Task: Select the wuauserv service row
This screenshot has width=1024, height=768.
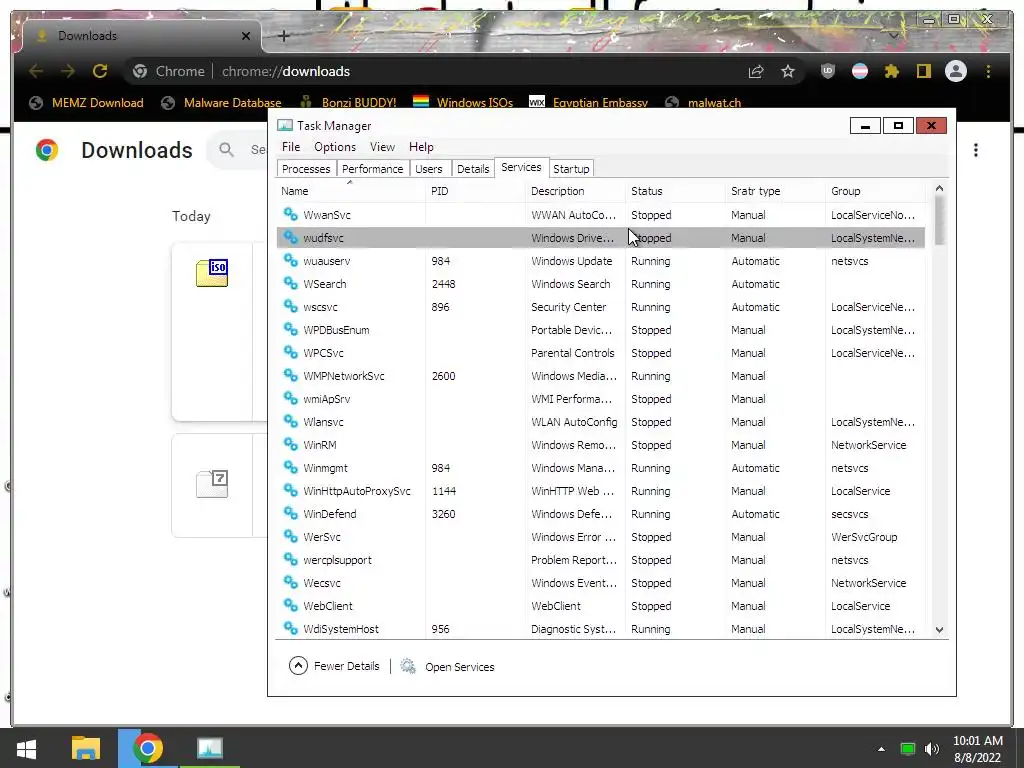Action: point(601,261)
